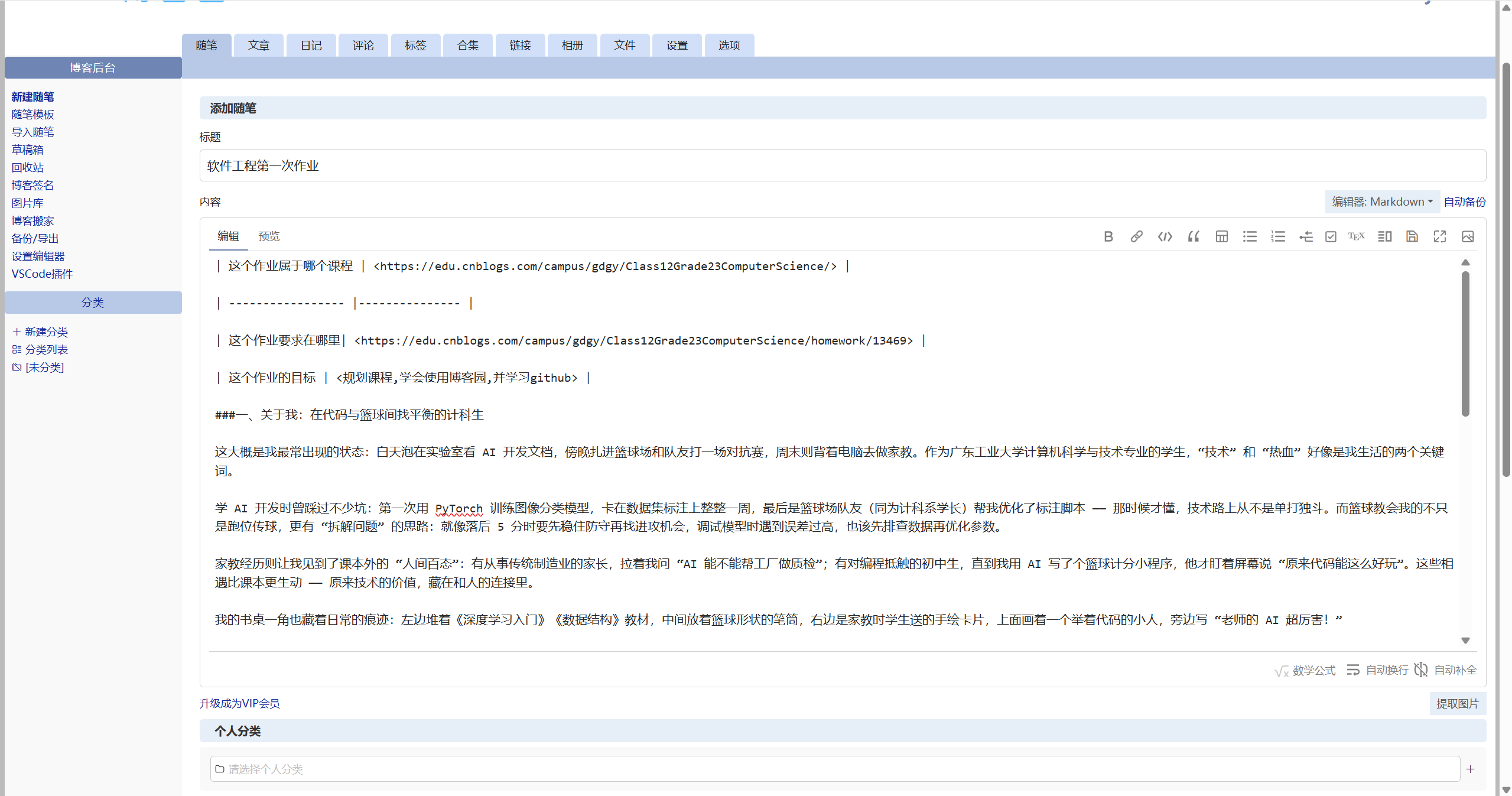Insert a table using the table icon
This screenshot has width=1512, height=796.
[x=1221, y=236]
